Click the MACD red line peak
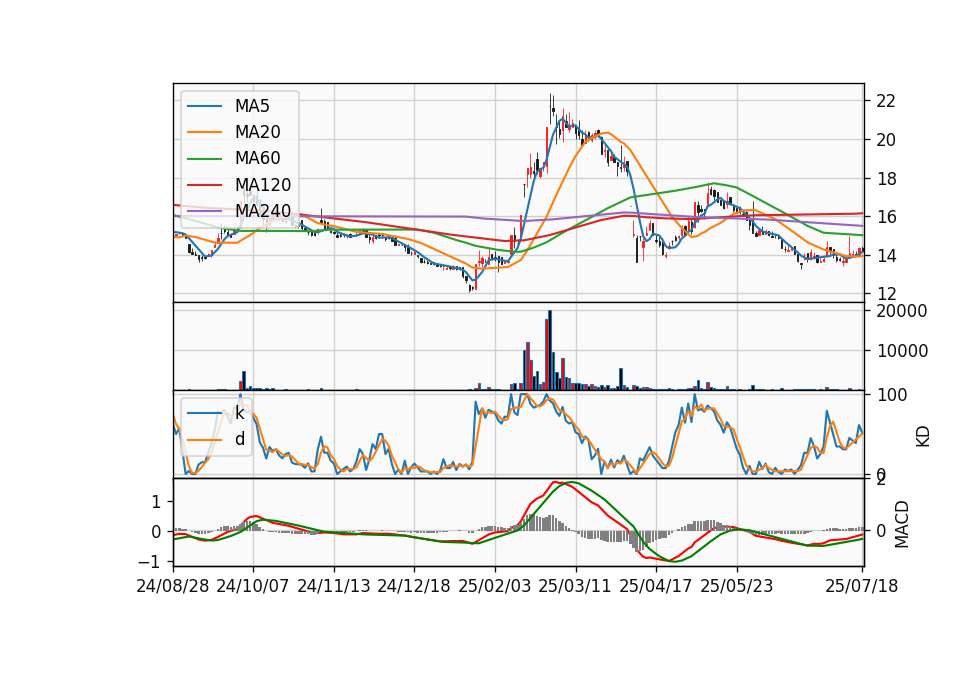This screenshot has width=960, height=690. [x=556, y=482]
